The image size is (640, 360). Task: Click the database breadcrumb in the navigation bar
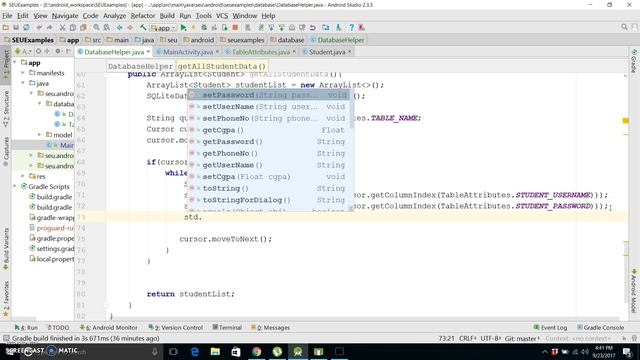coord(287,40)
